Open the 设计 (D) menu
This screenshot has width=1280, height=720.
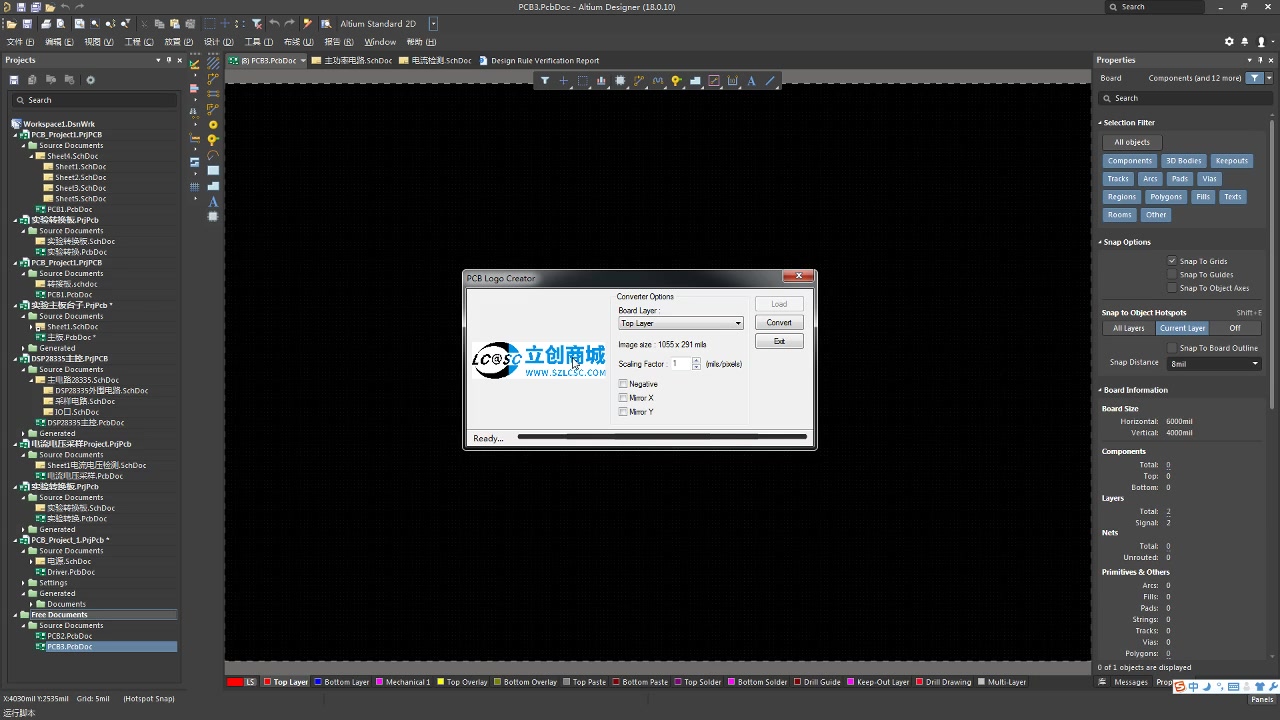[x=218, y=42]
